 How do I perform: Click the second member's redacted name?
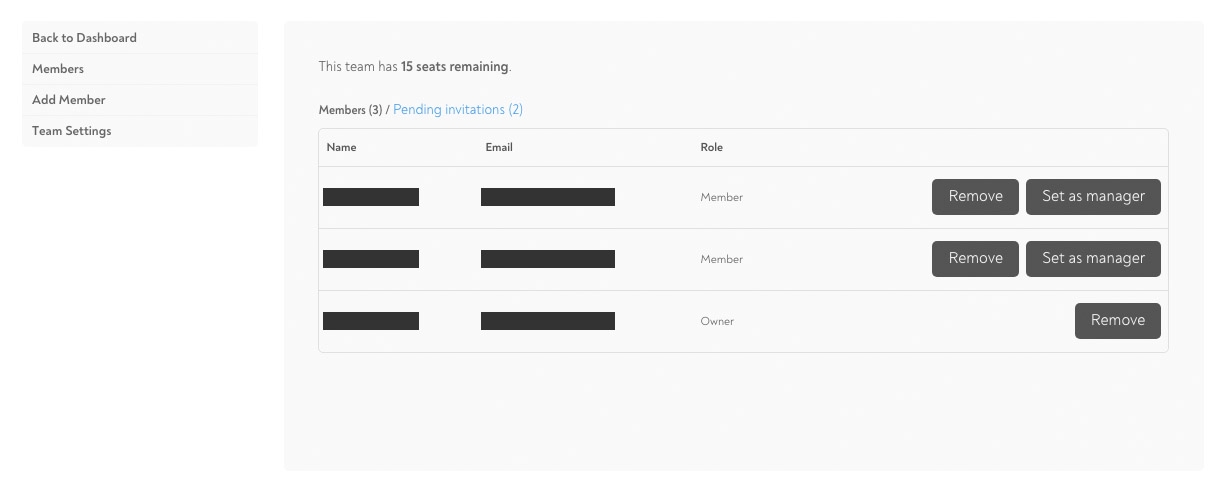[x=371, y=259]
